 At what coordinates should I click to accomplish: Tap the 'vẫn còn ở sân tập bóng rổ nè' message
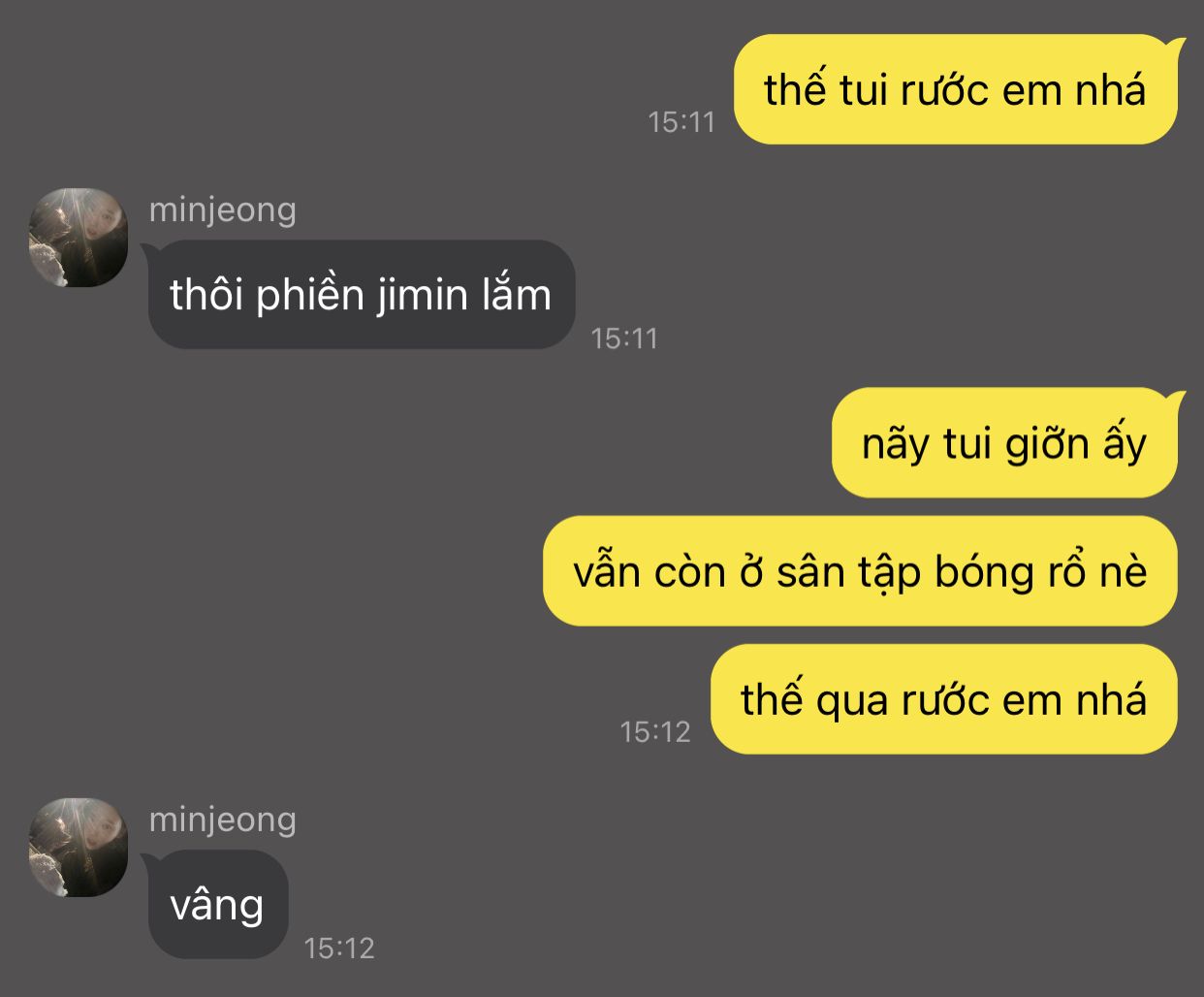pyautogui.click(x=860, y=571)
